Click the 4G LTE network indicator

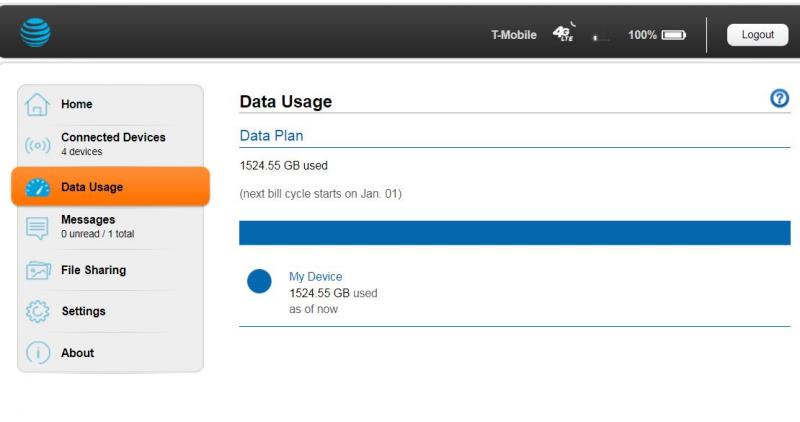pyautogui.click(x=564, y=33)
